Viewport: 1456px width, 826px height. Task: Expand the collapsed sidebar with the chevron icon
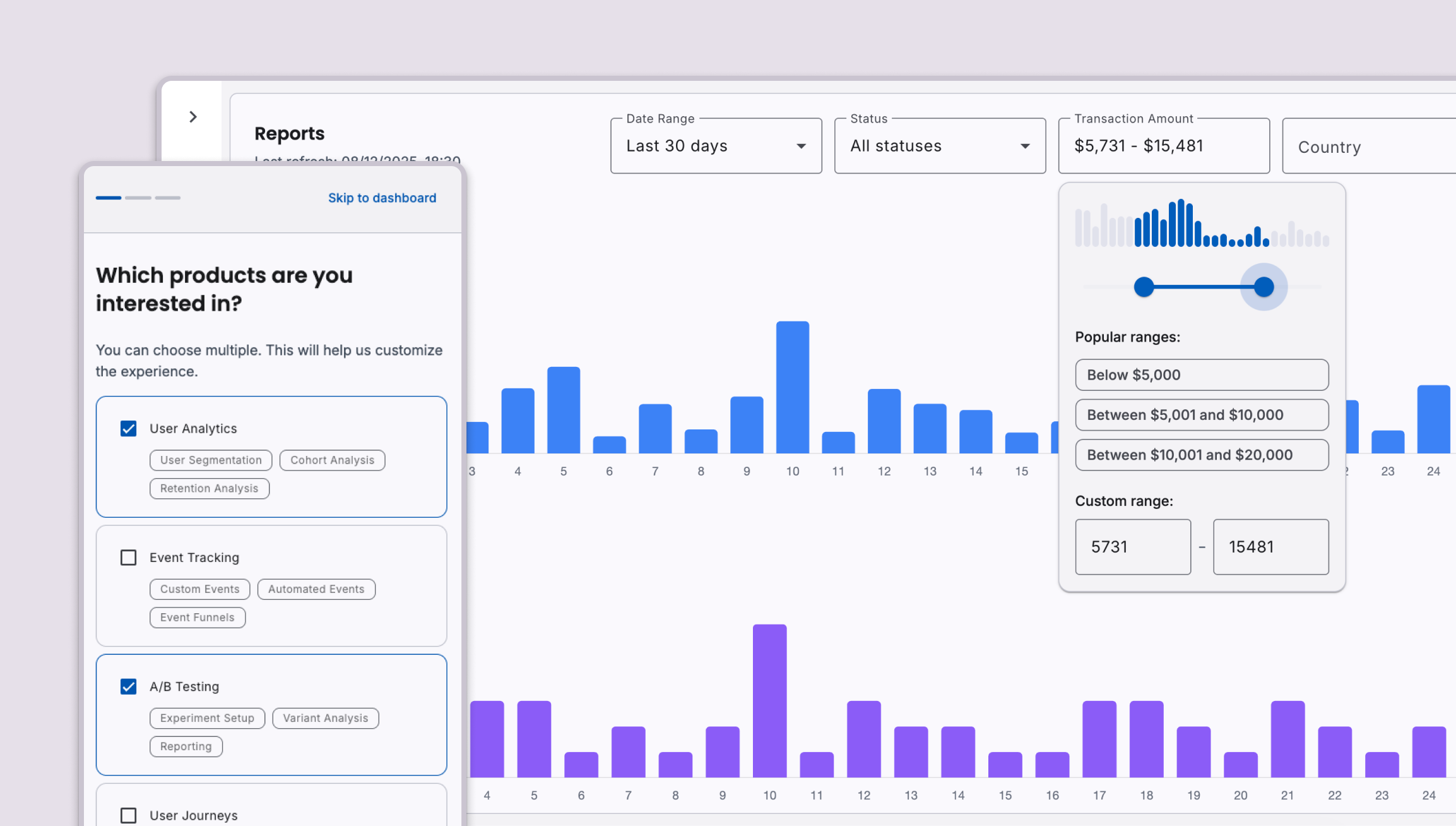[192, 116]
